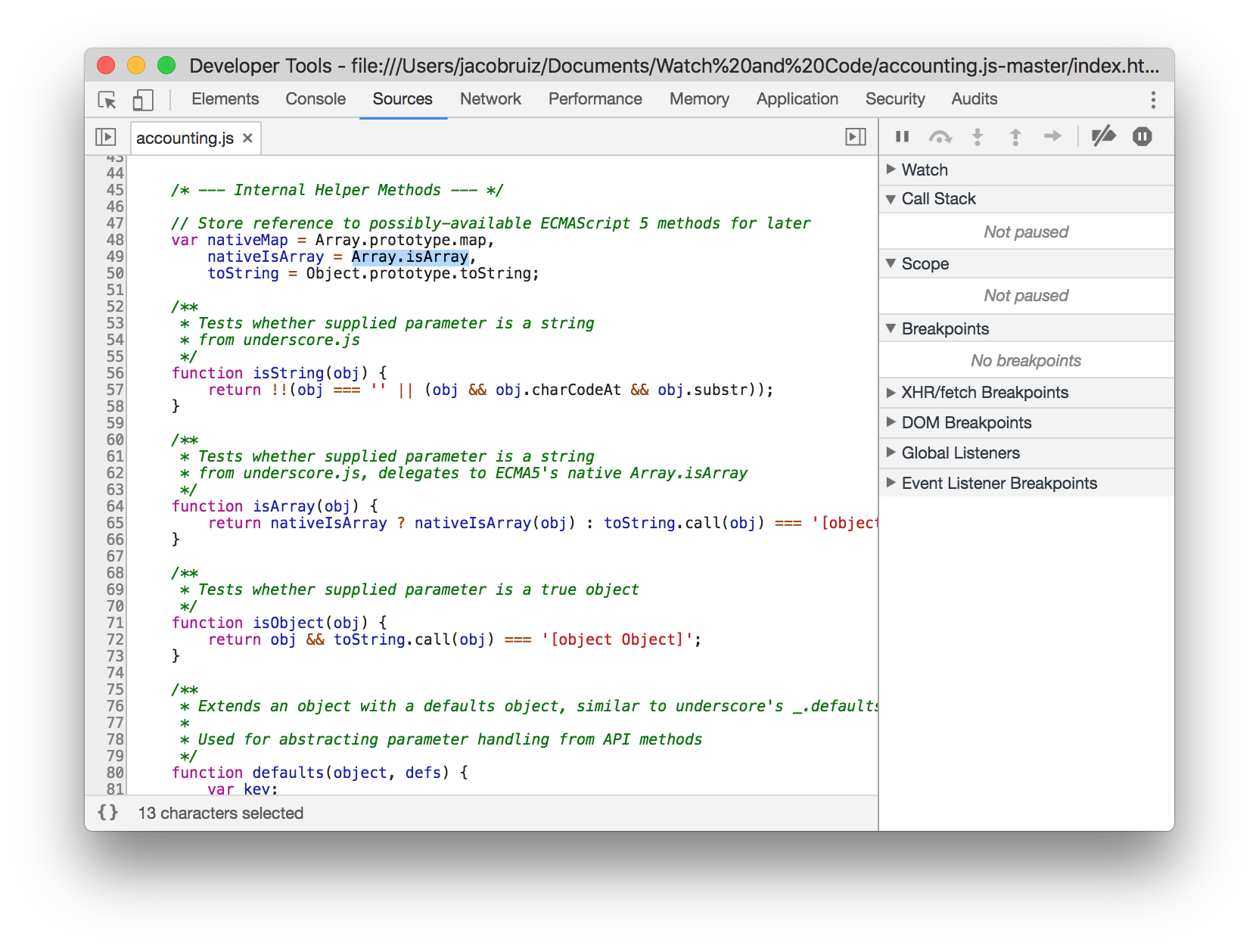Click the green zoom window button
Viewport: 1259px width, 952px height.
pyautogui.click(x=166, y=65)
